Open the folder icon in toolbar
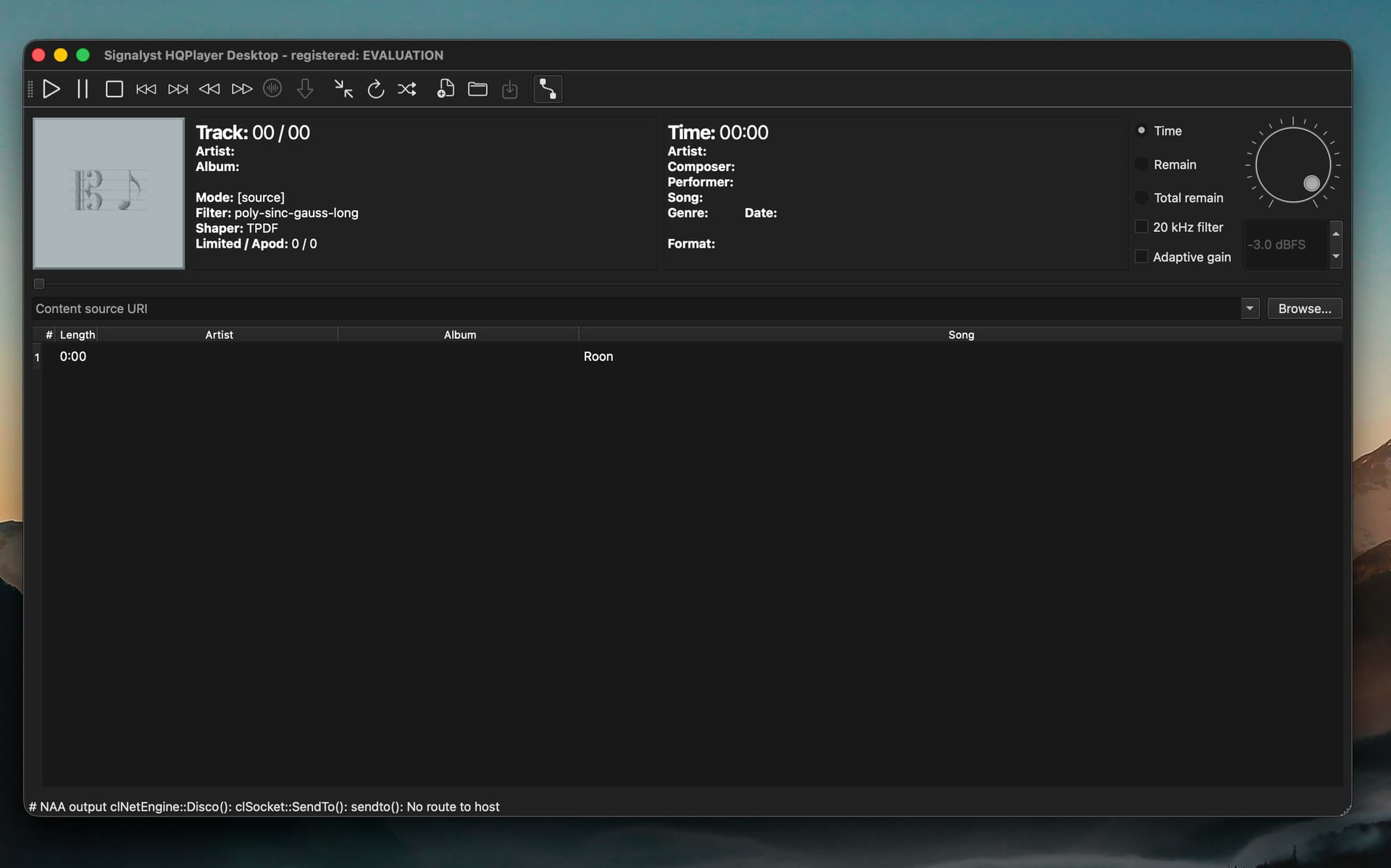The image size is (1391, 868). pos(477,89)
